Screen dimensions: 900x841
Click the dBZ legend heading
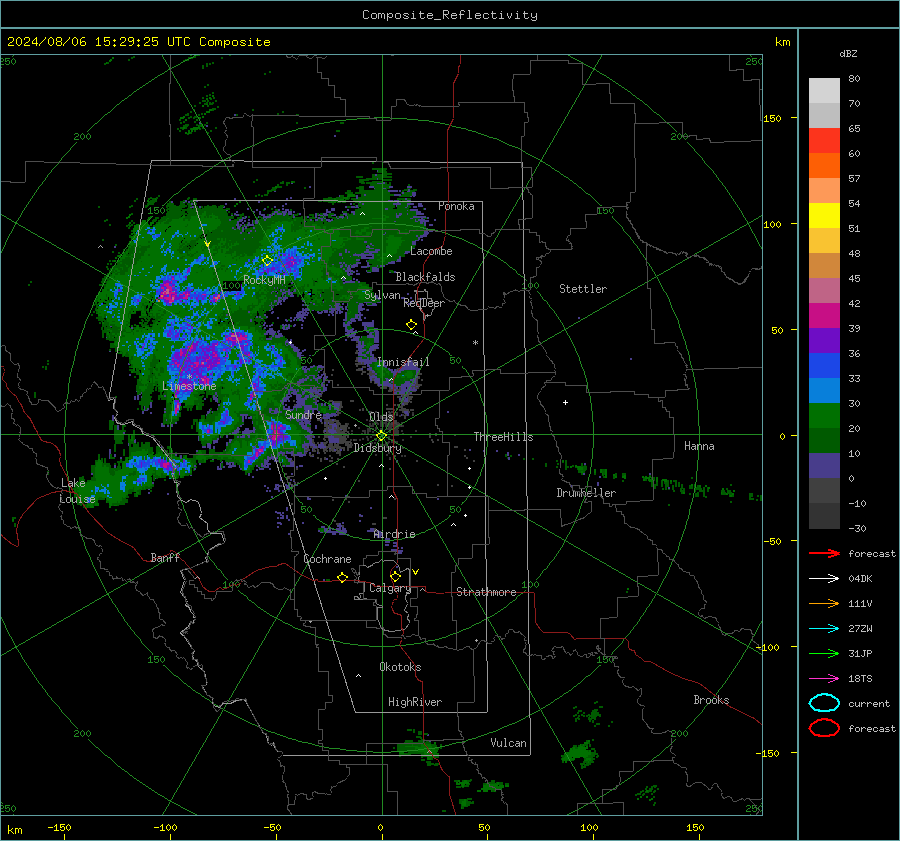[848, 54]
